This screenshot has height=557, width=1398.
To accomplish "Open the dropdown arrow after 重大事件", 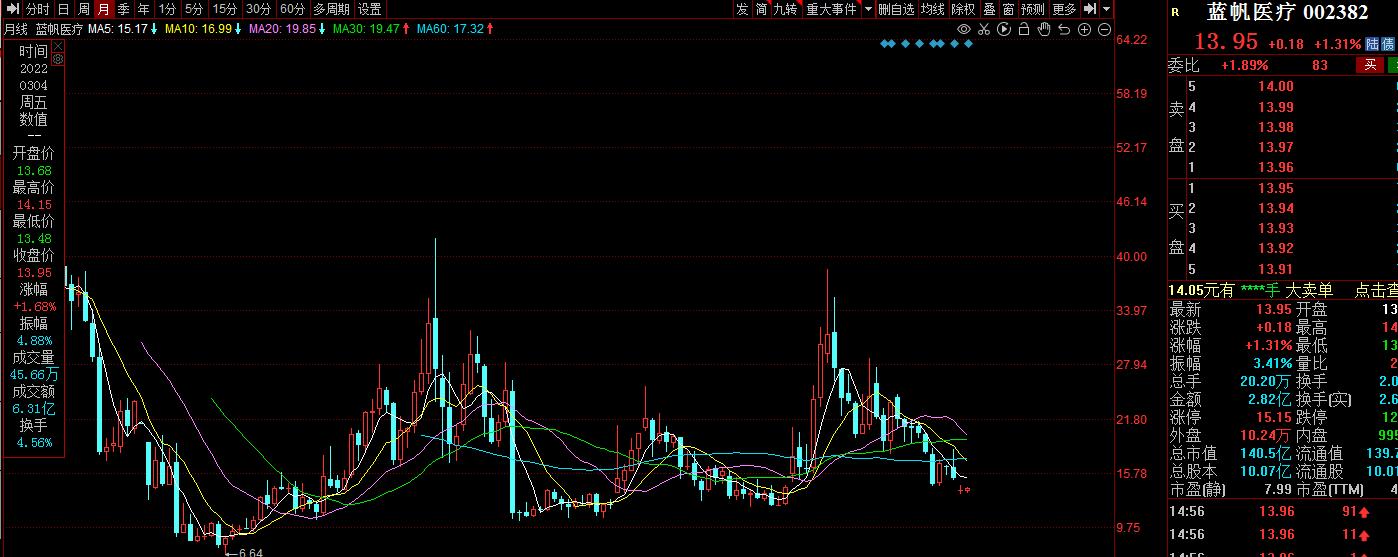I will pos(867,9).
